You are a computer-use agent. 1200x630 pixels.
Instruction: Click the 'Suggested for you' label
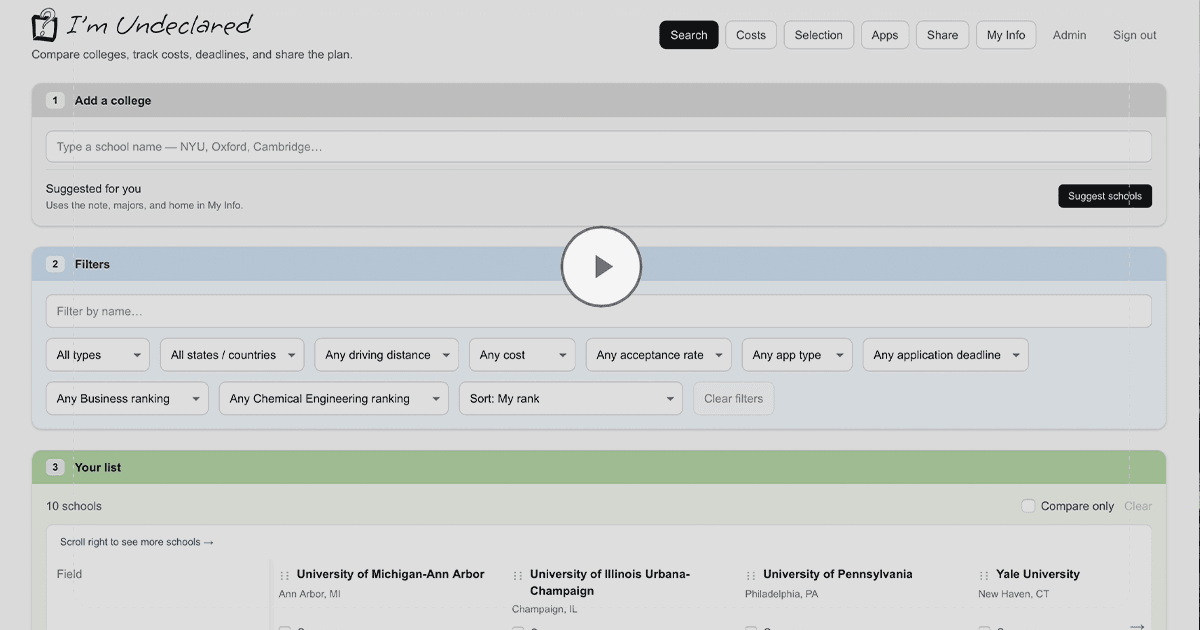pos(93,189)
